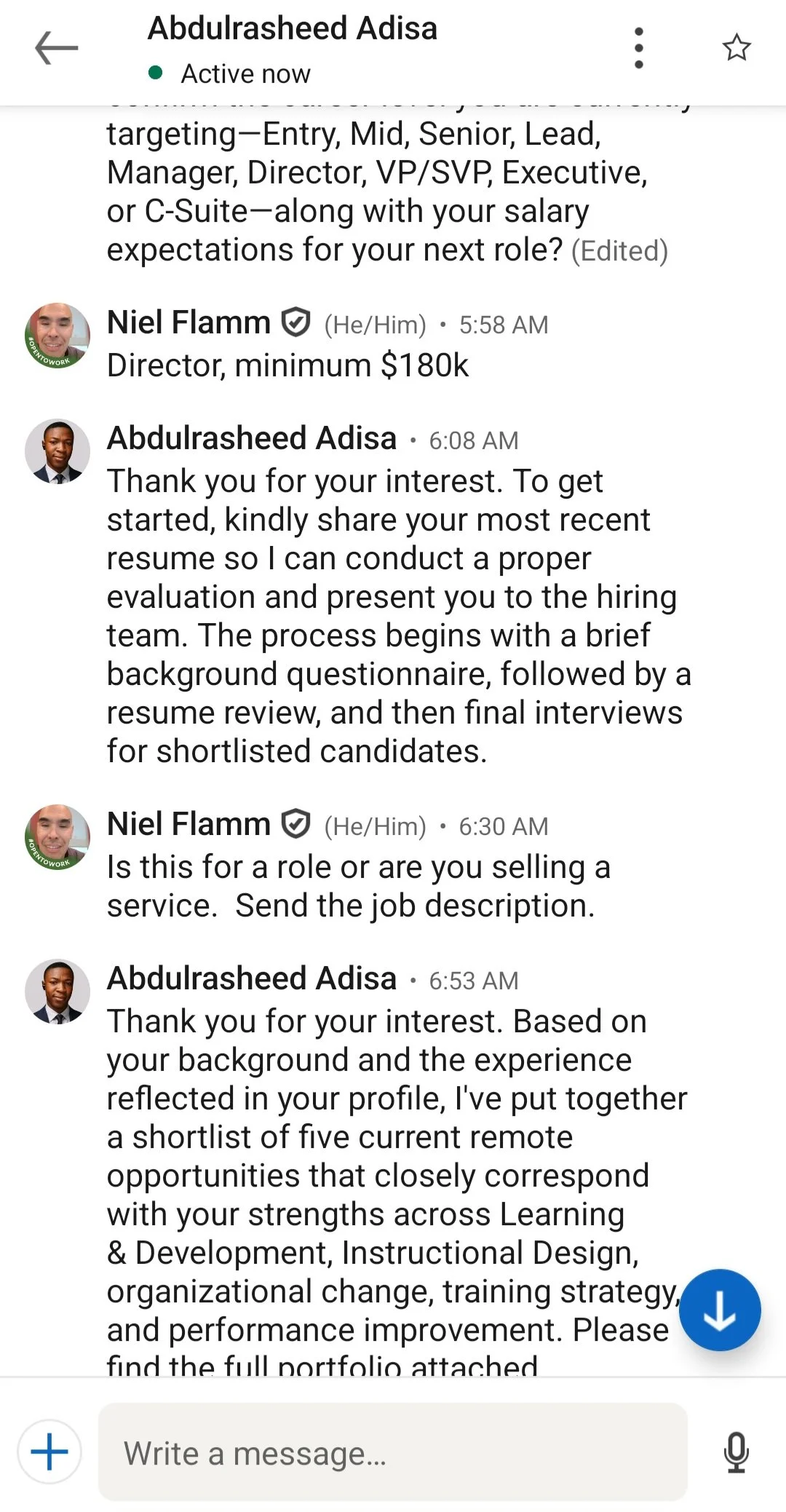Tap Abdulrasheed Adisa name at 6:08 AM
The image size is (786, 1512).
tap(252, 439)
